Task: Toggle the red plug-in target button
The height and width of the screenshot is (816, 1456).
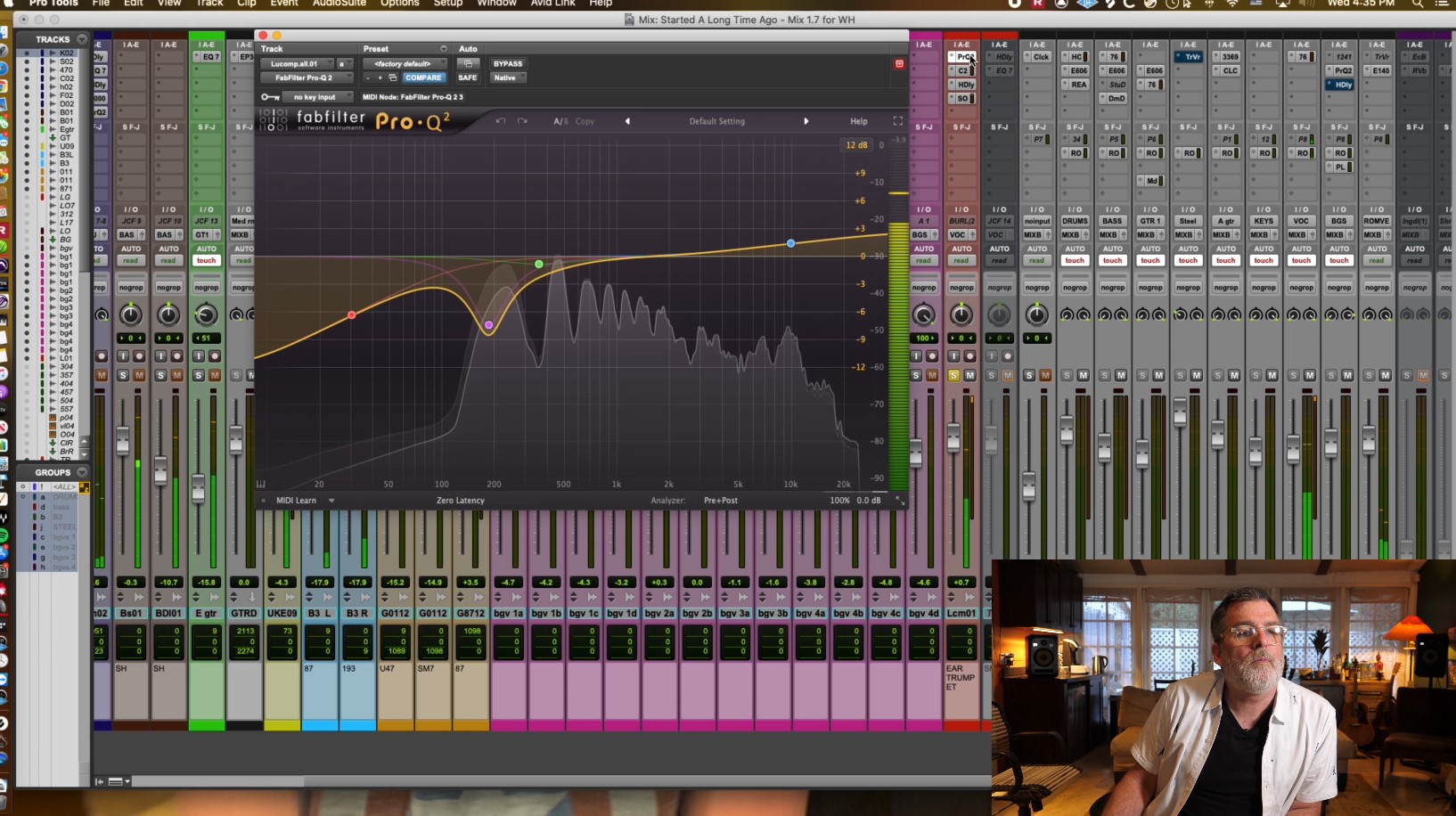Action: pos(899,64)
